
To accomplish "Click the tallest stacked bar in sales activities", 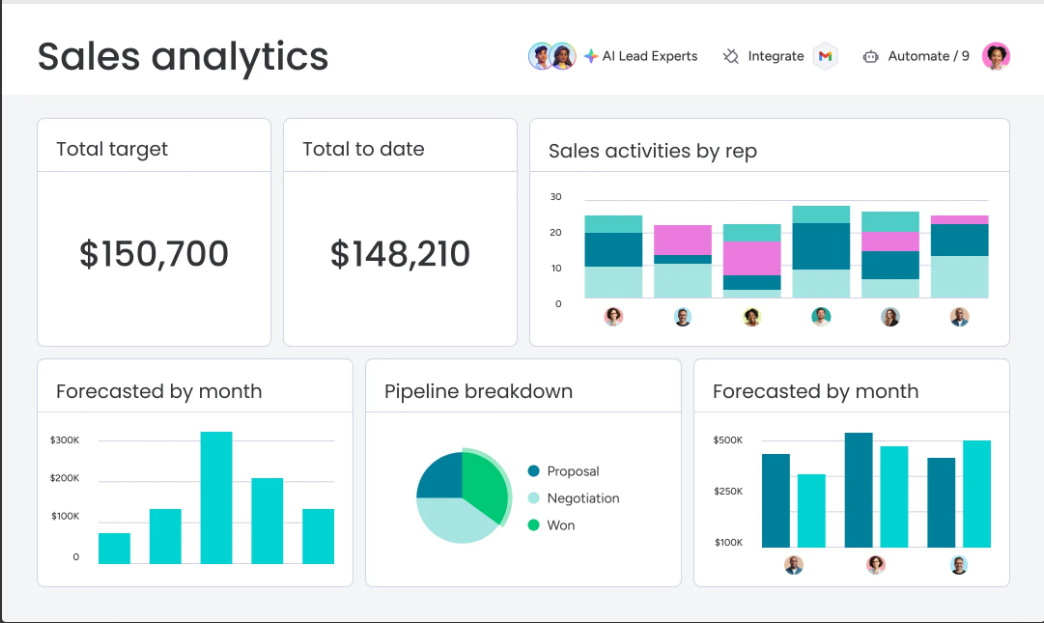I will [x=821, y=252].
